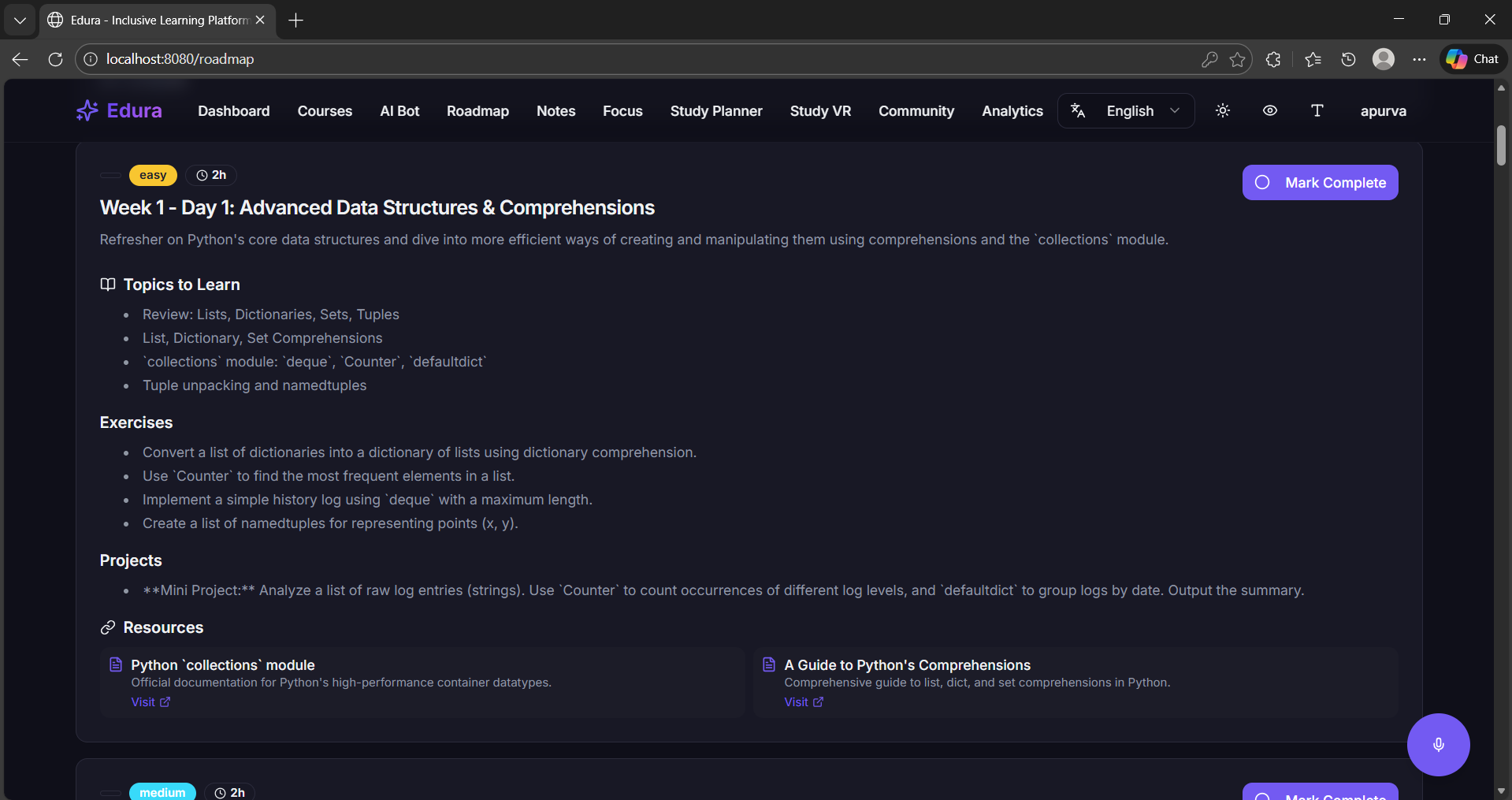1512x800 pixels.
Task: Click the circle on Mark Complete for Day 1
Action: click(1262, 183)
